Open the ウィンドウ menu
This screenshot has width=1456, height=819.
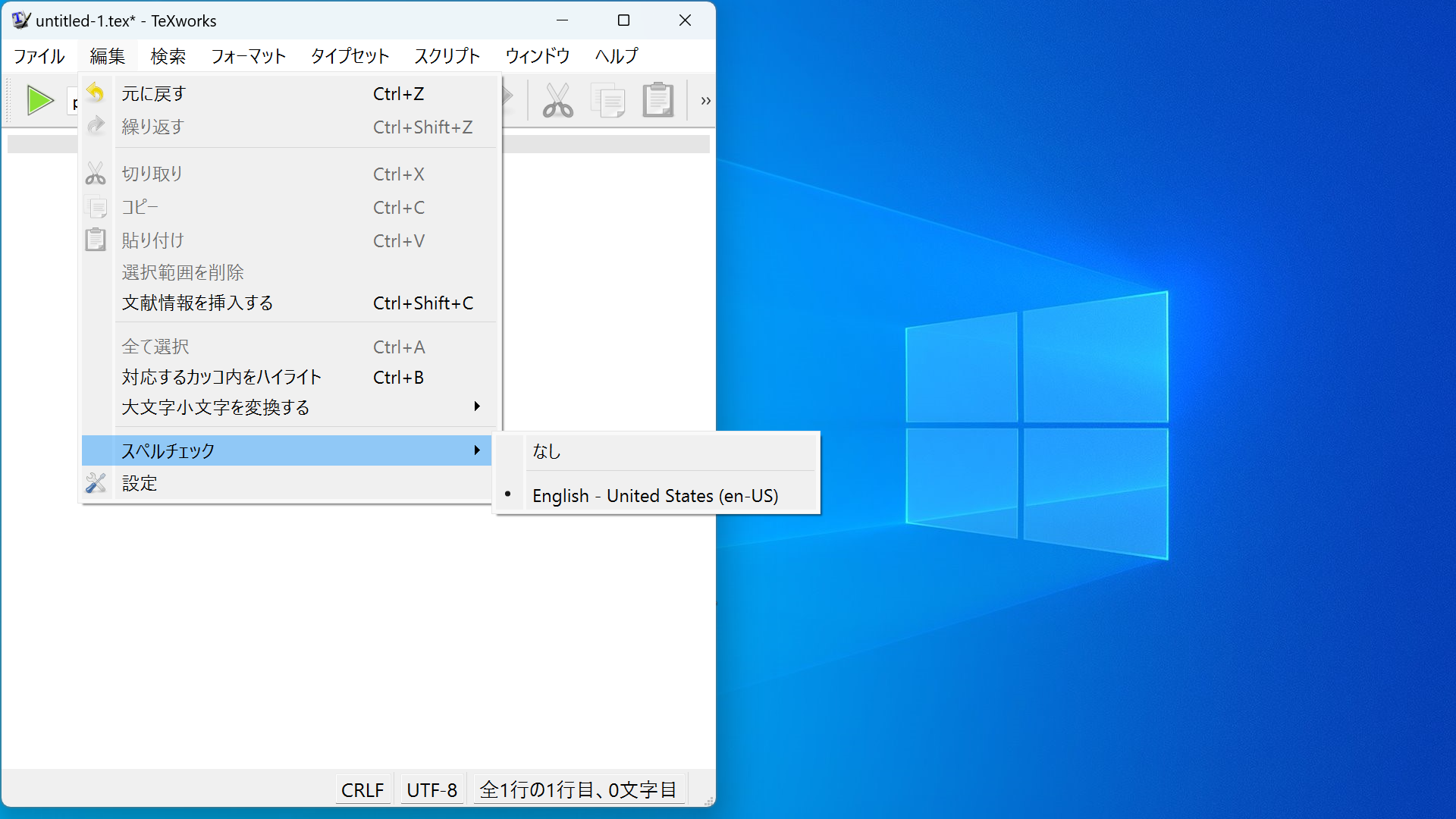pos(537,56)
